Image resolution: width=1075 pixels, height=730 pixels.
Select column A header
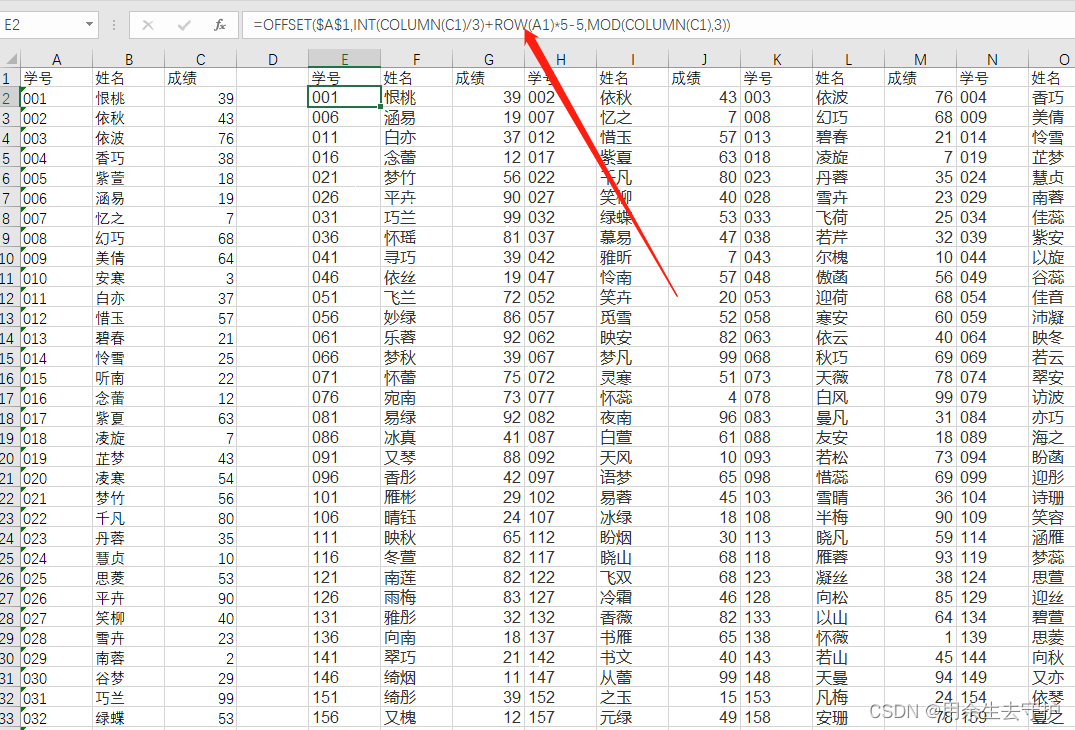[56, 60]
